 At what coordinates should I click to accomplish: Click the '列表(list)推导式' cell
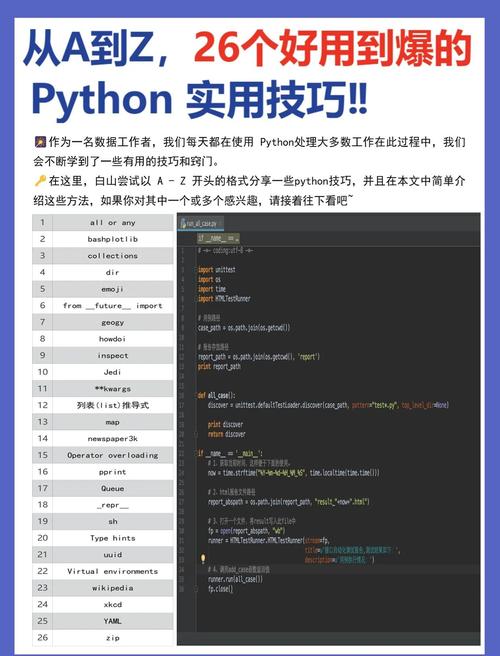tap(113, 405)
